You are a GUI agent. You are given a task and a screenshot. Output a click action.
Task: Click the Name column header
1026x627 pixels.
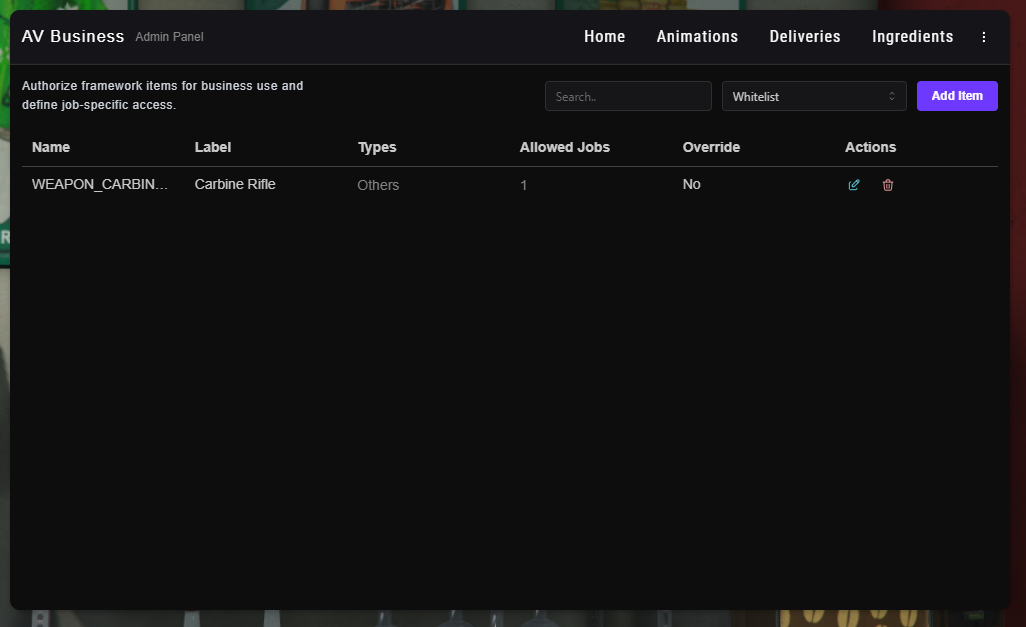pyautogui.click(x=51, y=147)
